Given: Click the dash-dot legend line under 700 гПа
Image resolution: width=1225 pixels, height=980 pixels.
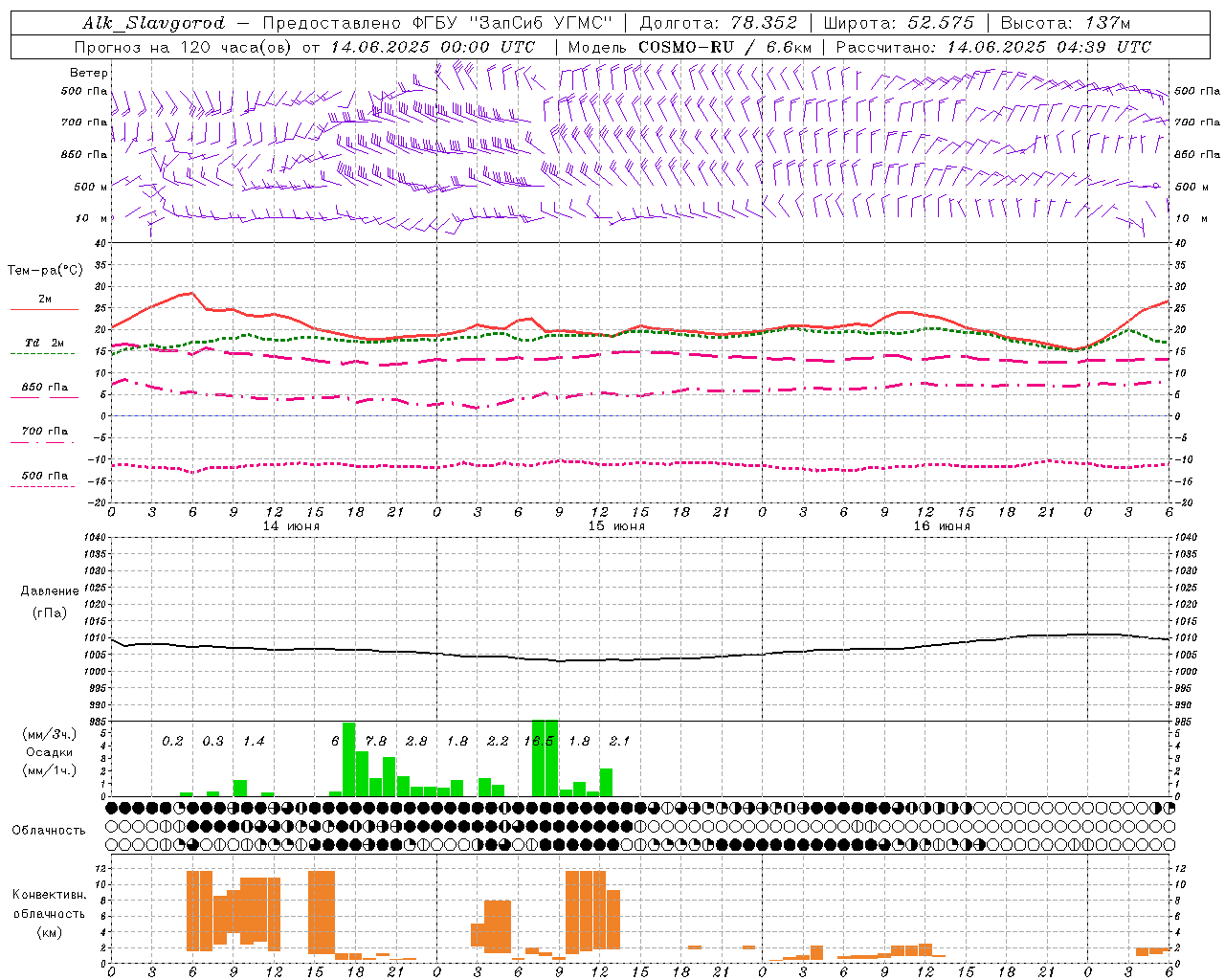Looking at the screenshot, I should (43, 442).
